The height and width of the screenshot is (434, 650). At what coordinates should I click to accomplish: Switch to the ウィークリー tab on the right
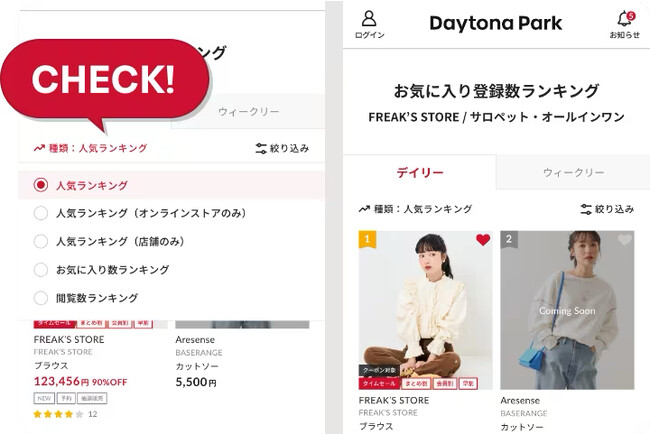point(573,172)
